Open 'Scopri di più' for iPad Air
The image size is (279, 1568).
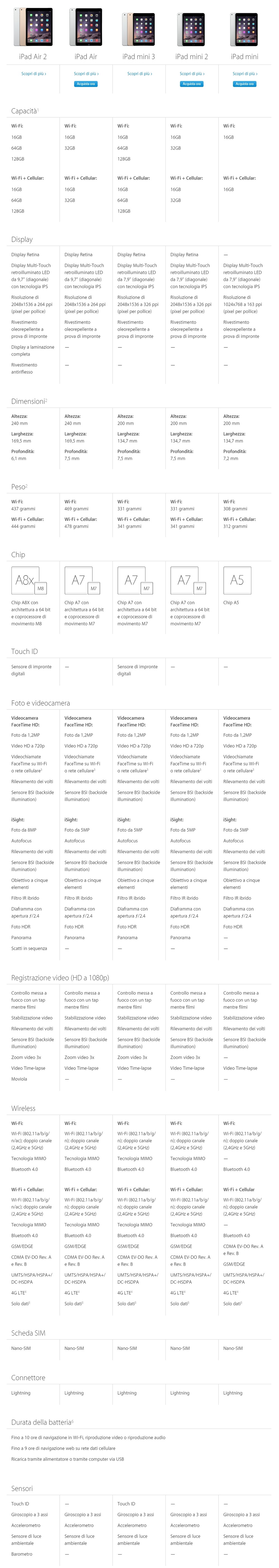(x=86, y=74)
